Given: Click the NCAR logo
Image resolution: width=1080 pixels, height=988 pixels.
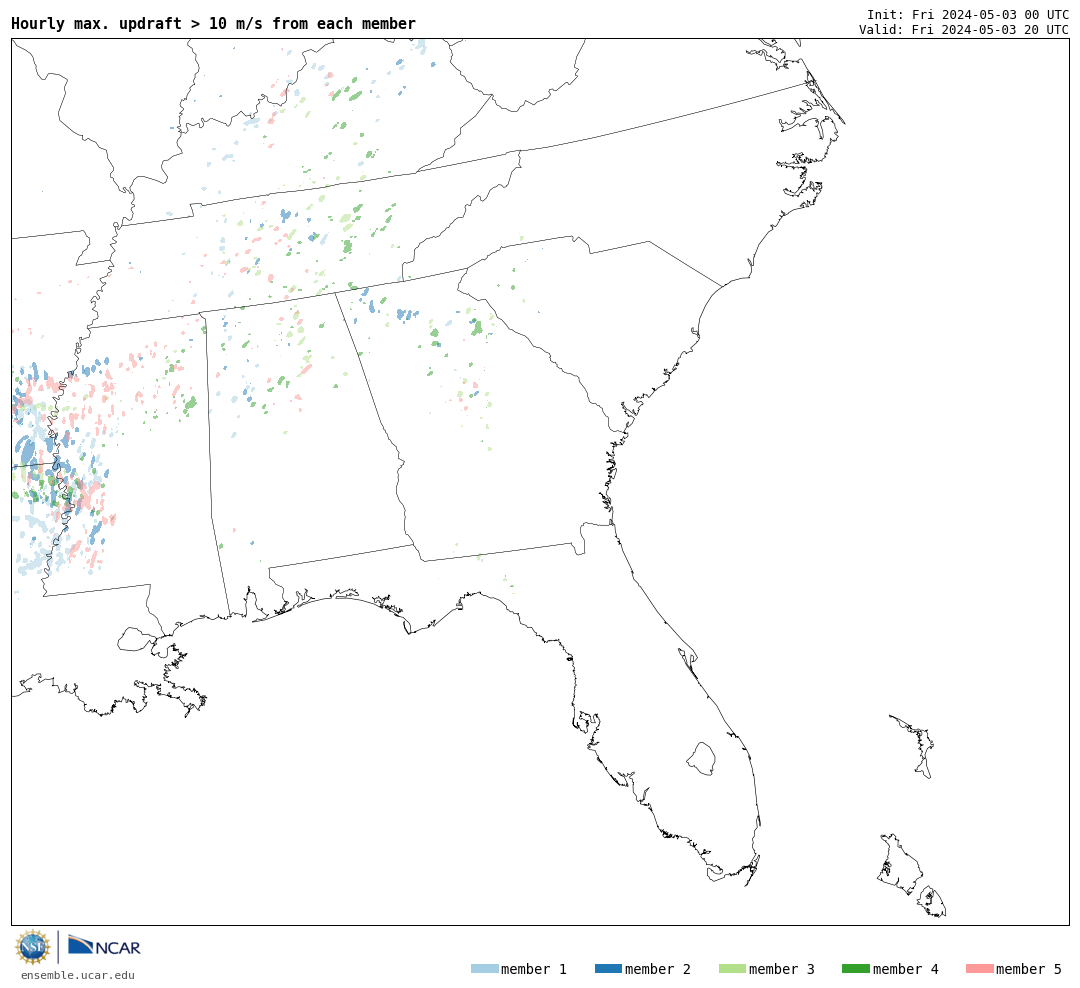Looking at the screenshot, I should [105, 946].
